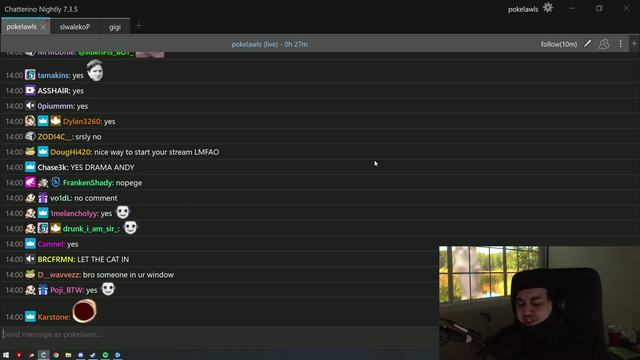Open Camnel username profile
The width and height of the screenshot is (640, 360).
pos(51,244)
